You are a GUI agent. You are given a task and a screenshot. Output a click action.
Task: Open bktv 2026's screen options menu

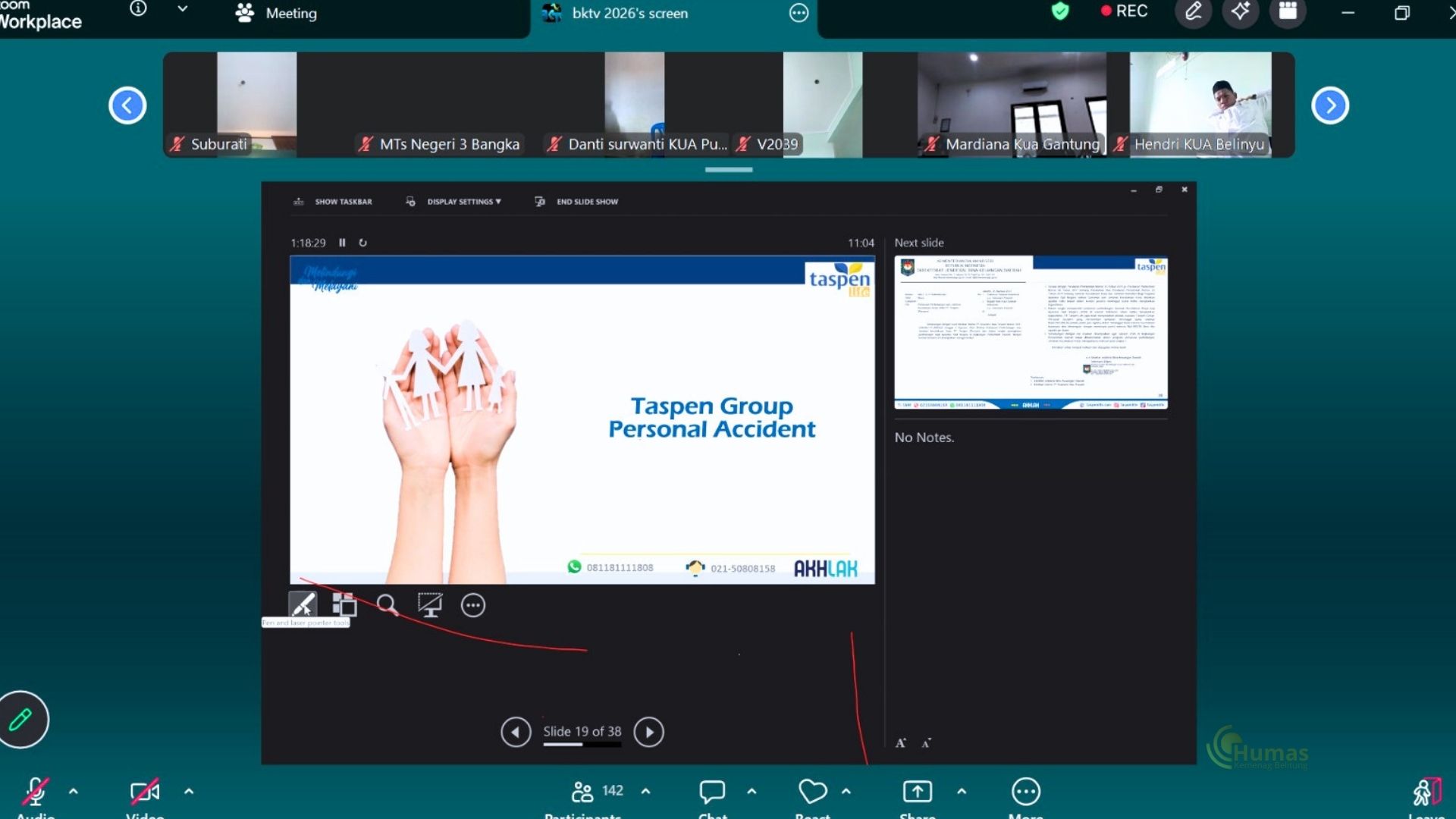[x=799, y=13]
